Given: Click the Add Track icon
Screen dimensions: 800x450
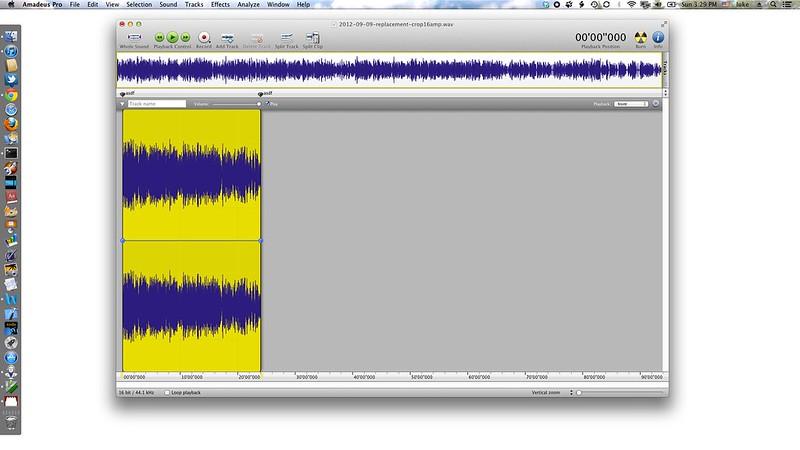Looking at the screenshot, I should 227,37.
